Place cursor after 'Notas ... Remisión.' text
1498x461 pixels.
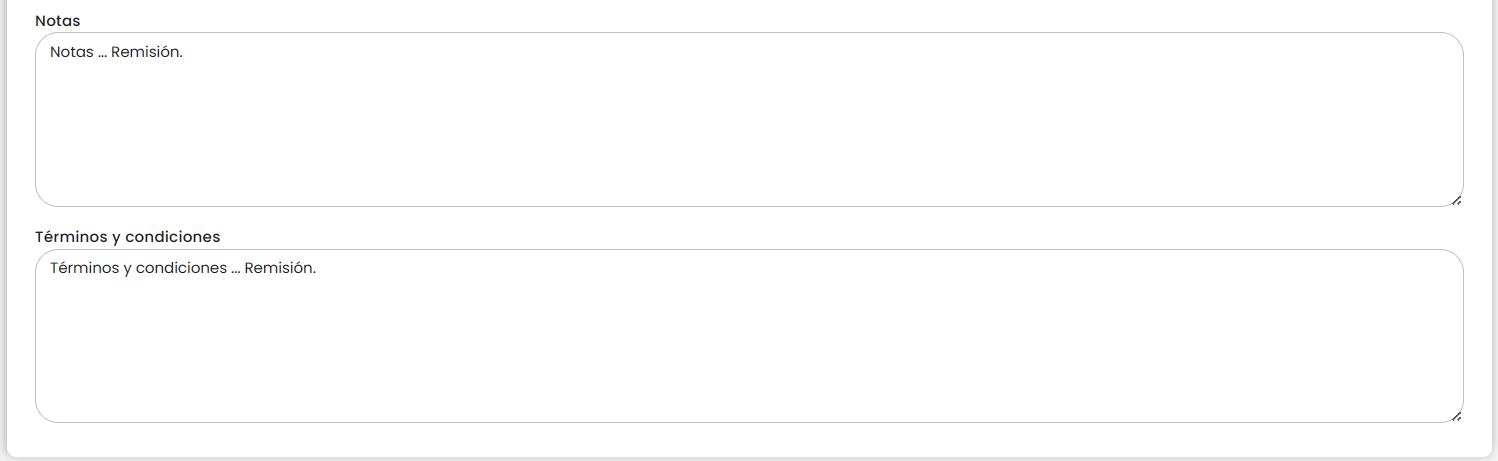pos(184,52)
